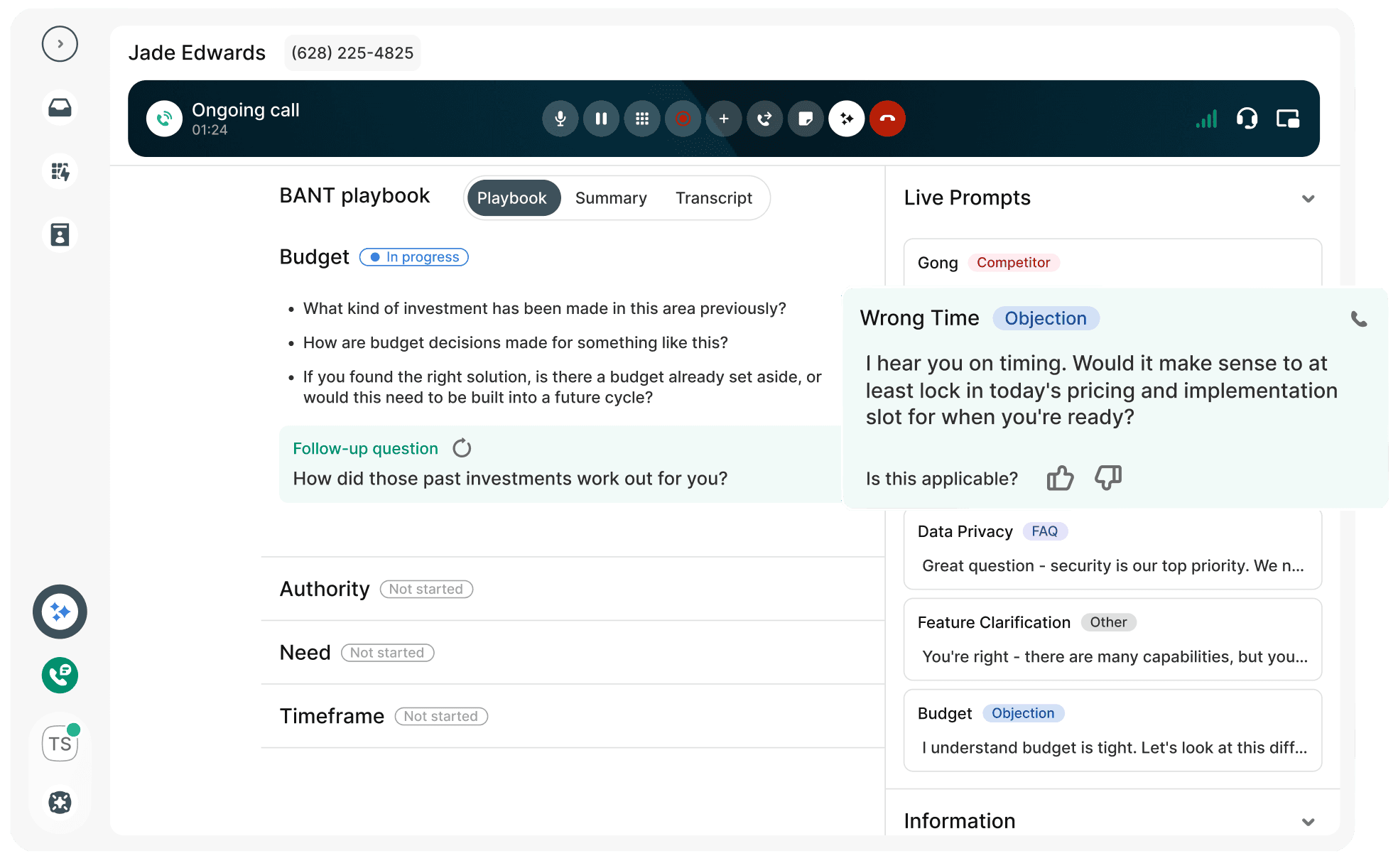Expand left sidebar with arrow button
Screen dimensions: 1398x868
(x=60, y=44)
